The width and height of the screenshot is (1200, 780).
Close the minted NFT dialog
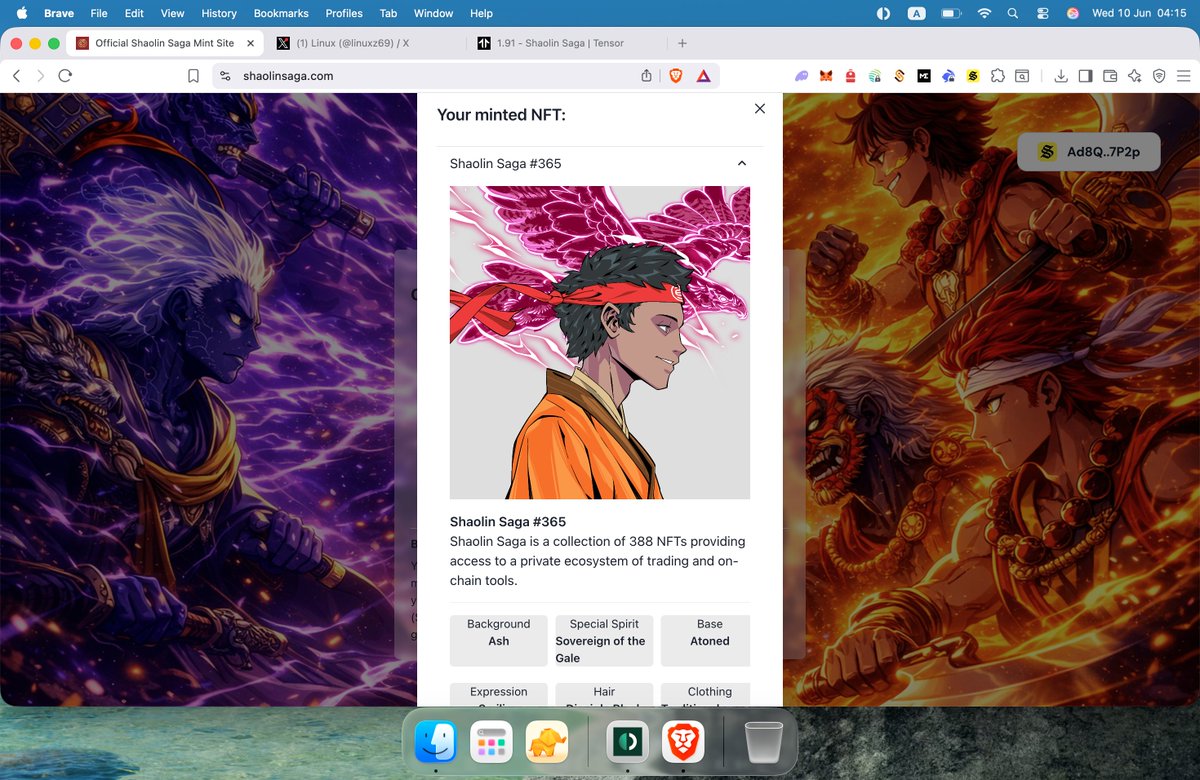[x=760, y=108]
